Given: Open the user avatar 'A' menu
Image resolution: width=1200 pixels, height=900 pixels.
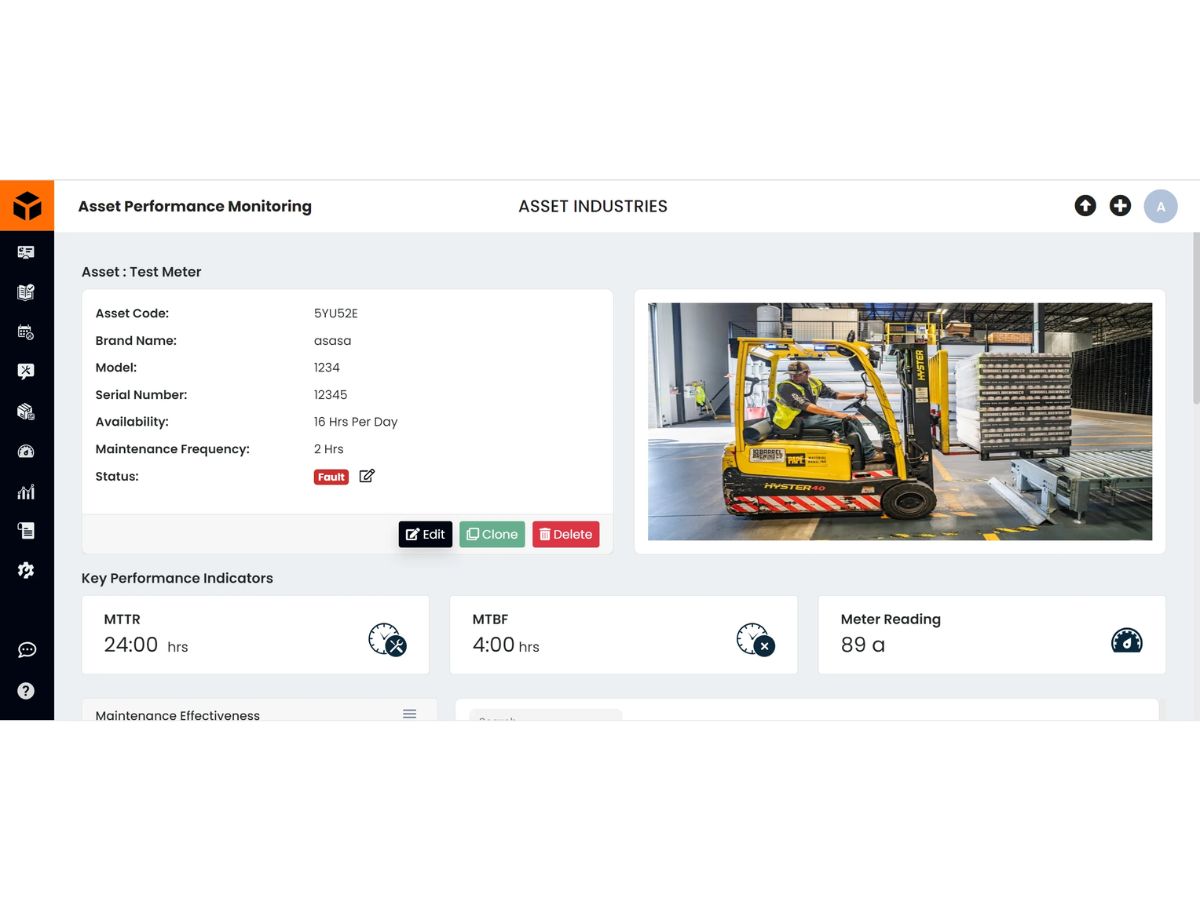Looking at the screenshot, I should (1161, 206).
